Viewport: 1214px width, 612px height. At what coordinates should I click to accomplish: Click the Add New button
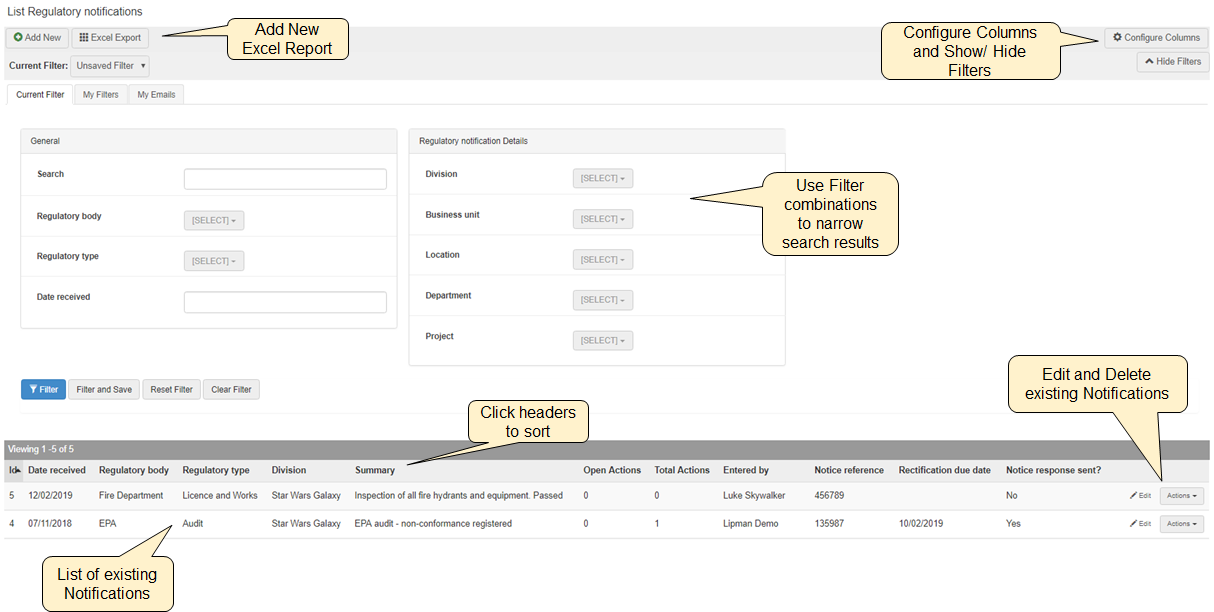tap(37, 38)
